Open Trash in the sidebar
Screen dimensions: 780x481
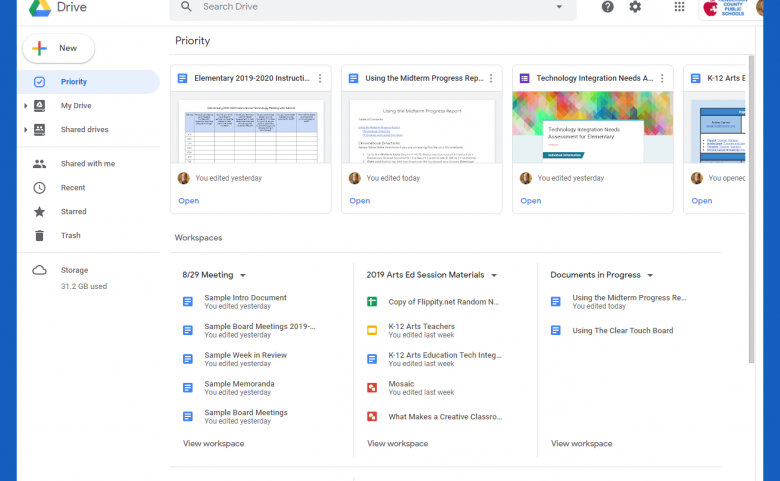[x=70, y=236]
